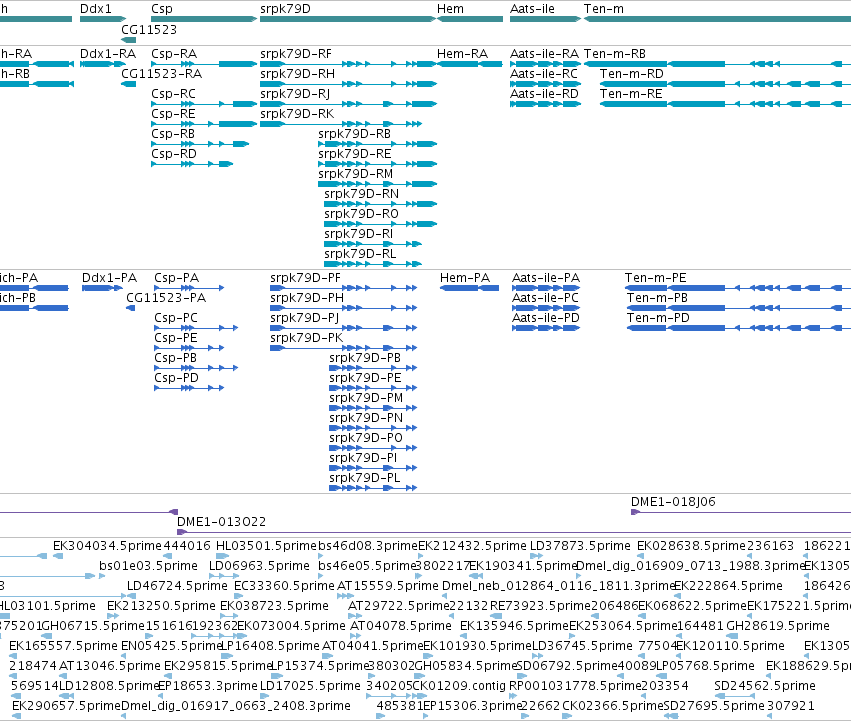Image resolution: width=851 pixels, height=721 pixels.
Task: Select protein CG11523-PA
Action: tap(130, 308)
